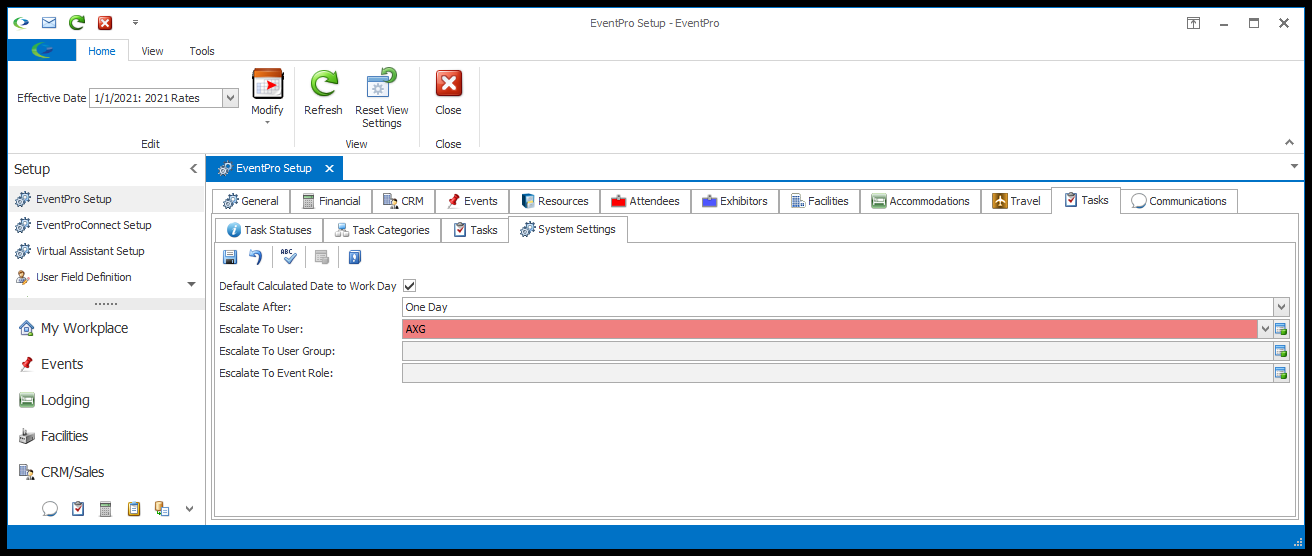Open the CRM/Sales navigation group
Viewport: 1312px width, 556px height.
click(x=104, y=472)
